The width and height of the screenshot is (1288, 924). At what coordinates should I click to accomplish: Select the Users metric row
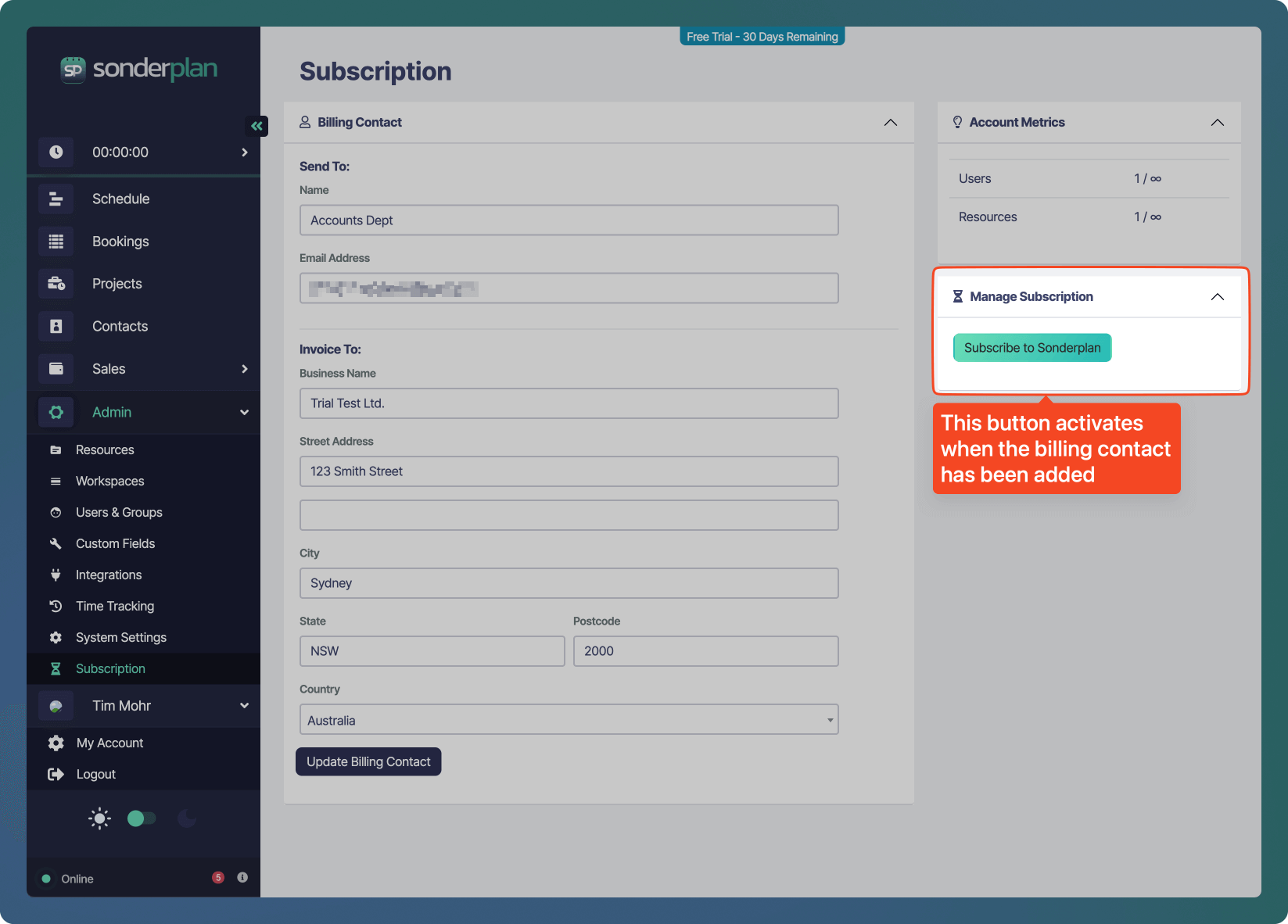(1089, 179)
